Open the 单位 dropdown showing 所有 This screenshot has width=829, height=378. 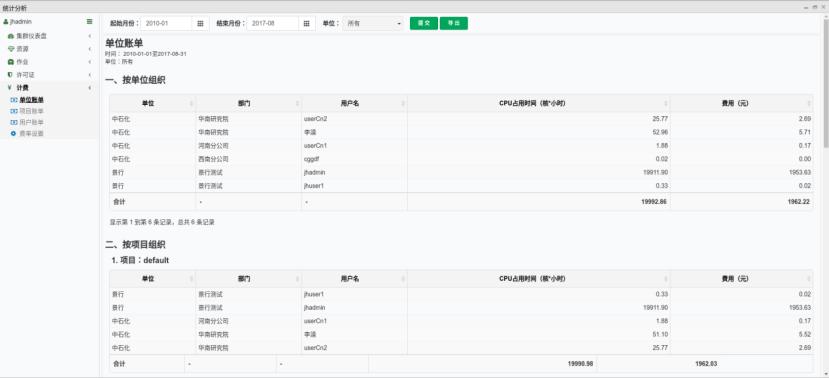pos(373,23)
